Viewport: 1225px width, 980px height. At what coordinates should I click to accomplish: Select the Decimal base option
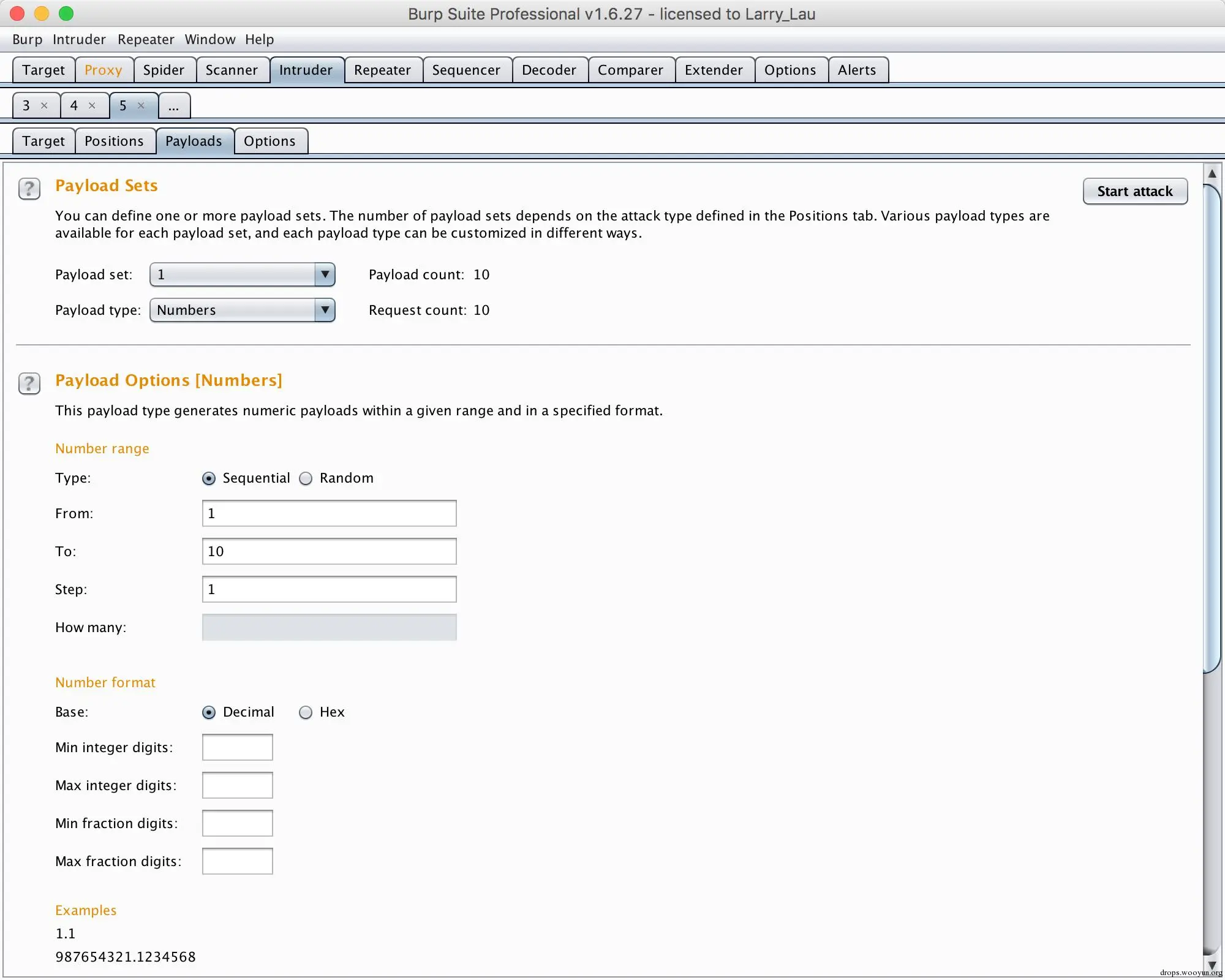point(209,712)
